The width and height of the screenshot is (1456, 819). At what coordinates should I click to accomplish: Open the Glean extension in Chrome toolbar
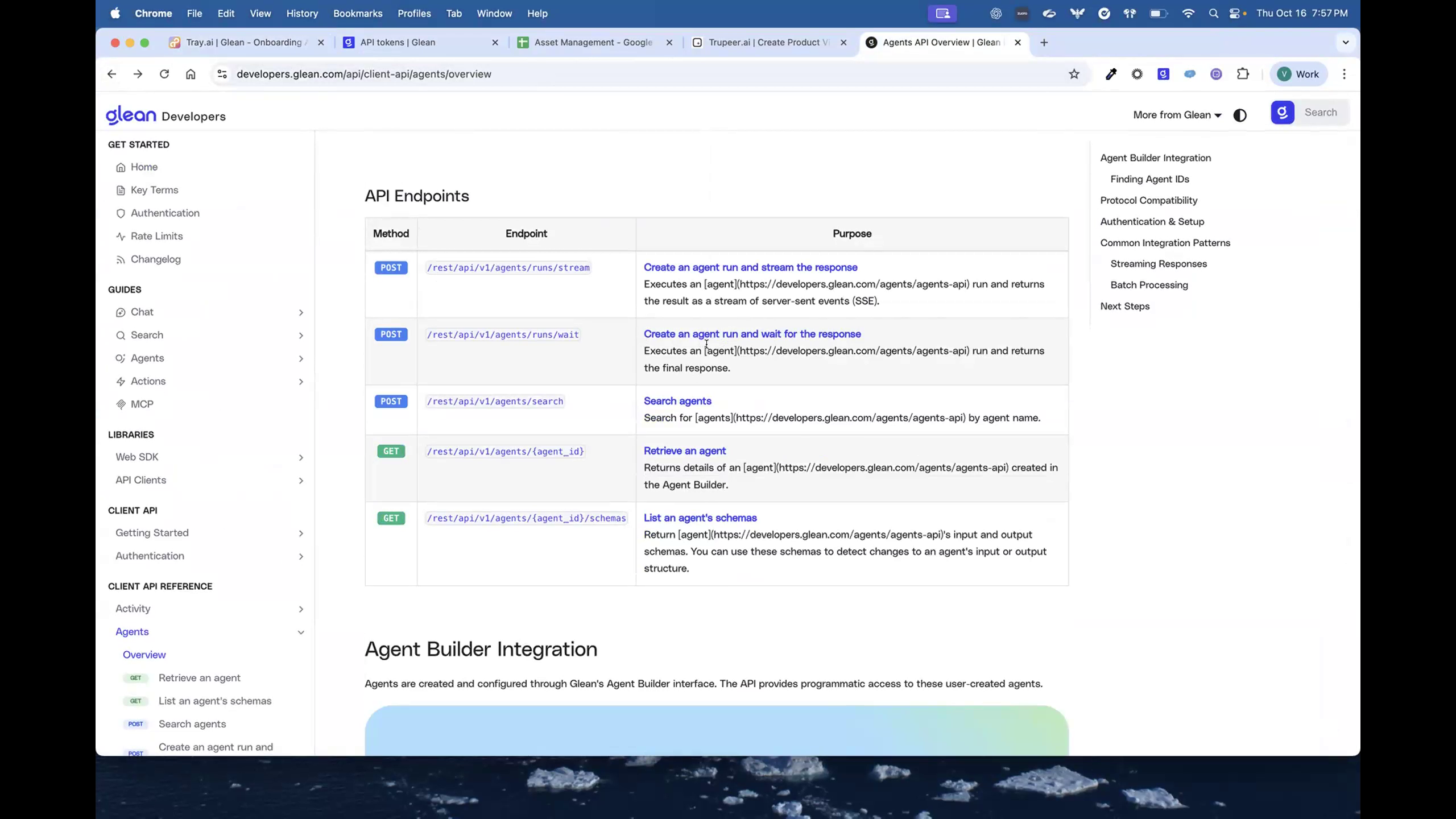tap(1163, 74)
